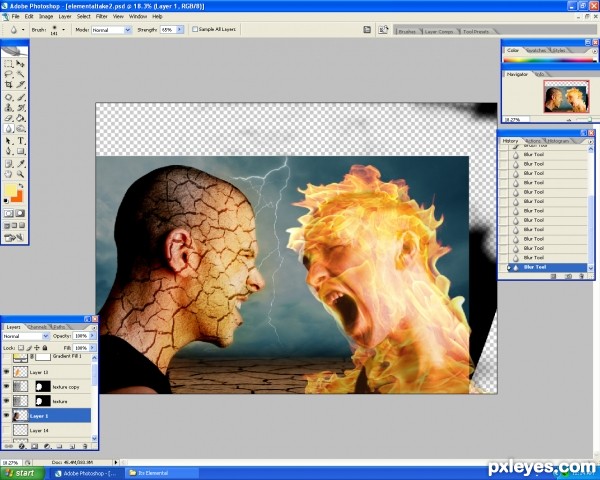The height and width of the screenshot is (480, 600).
Task: Click the Windows Start button
Action: coord(22,473)
